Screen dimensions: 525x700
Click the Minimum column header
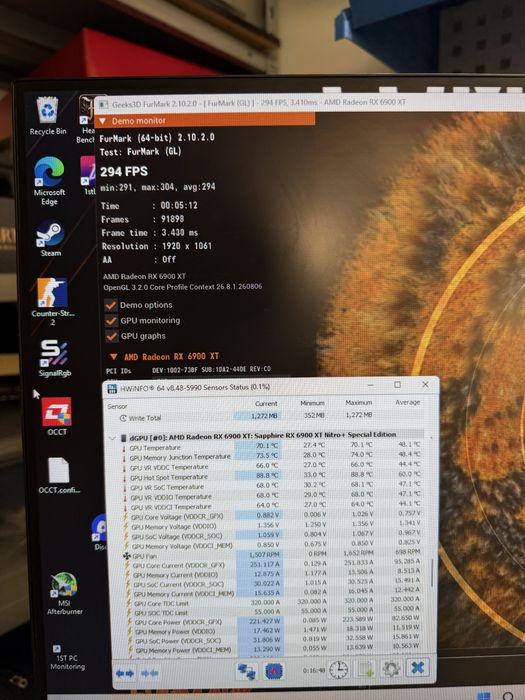(x=312, y=403)
